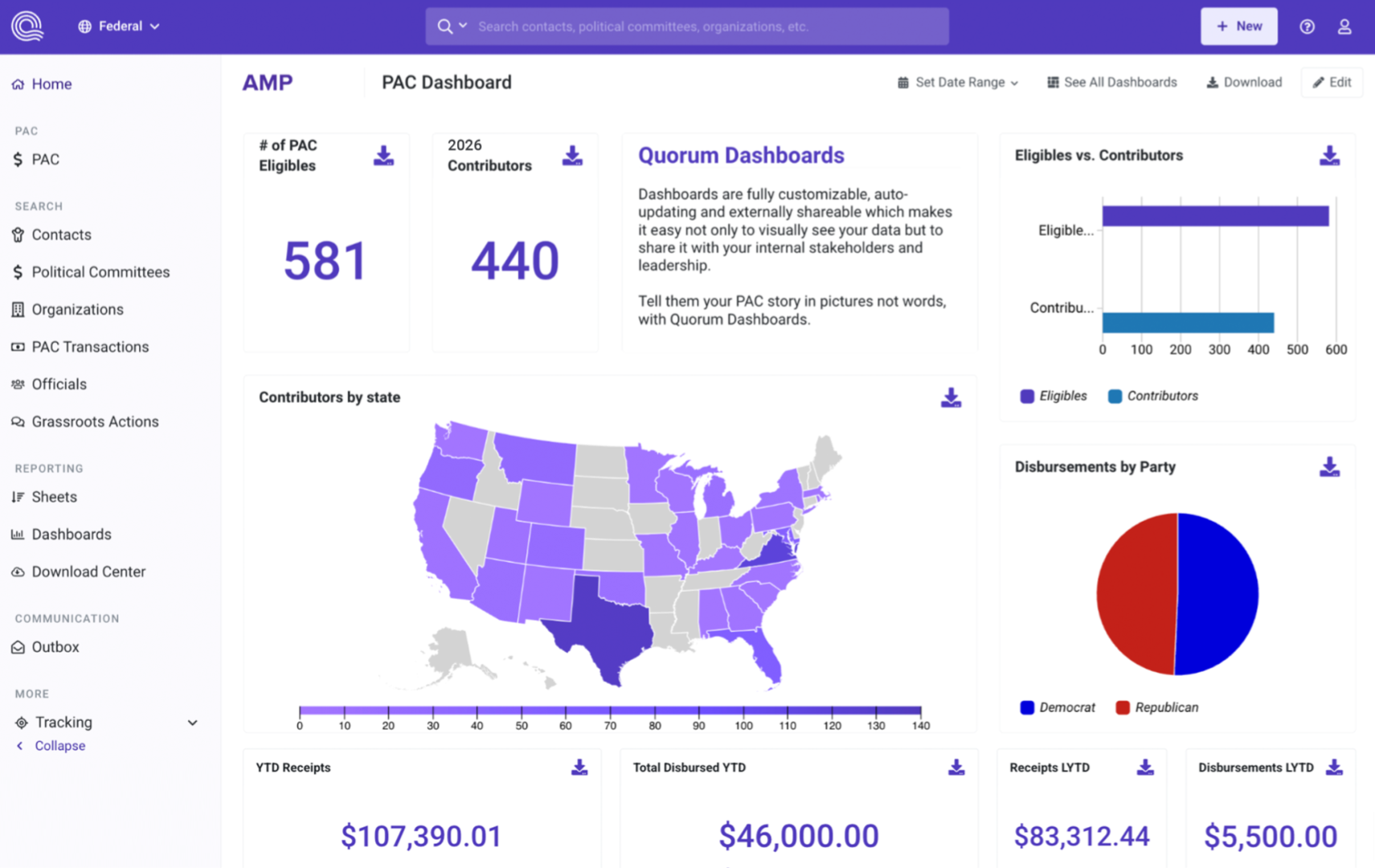
Task: Click the AMP heading text
Action: [x=268, y=83]
